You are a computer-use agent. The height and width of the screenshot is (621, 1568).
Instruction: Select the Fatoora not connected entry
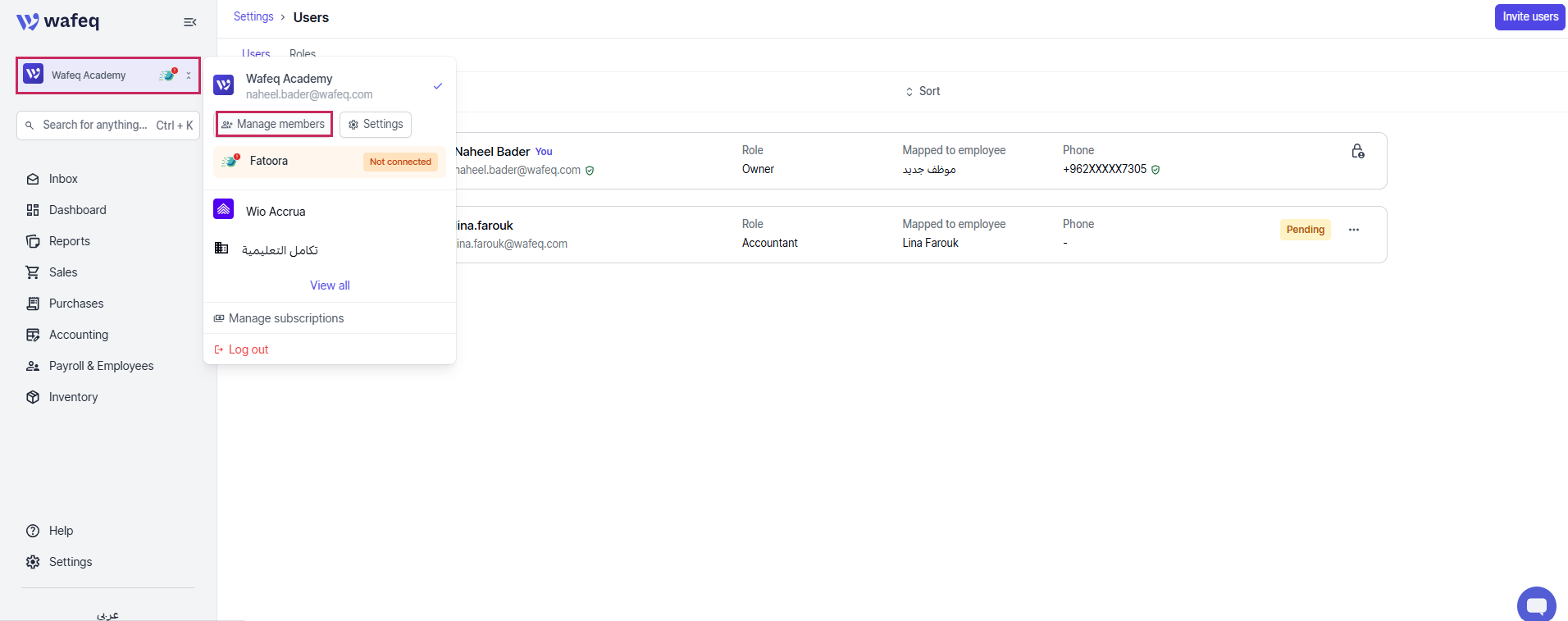(329, 162)
